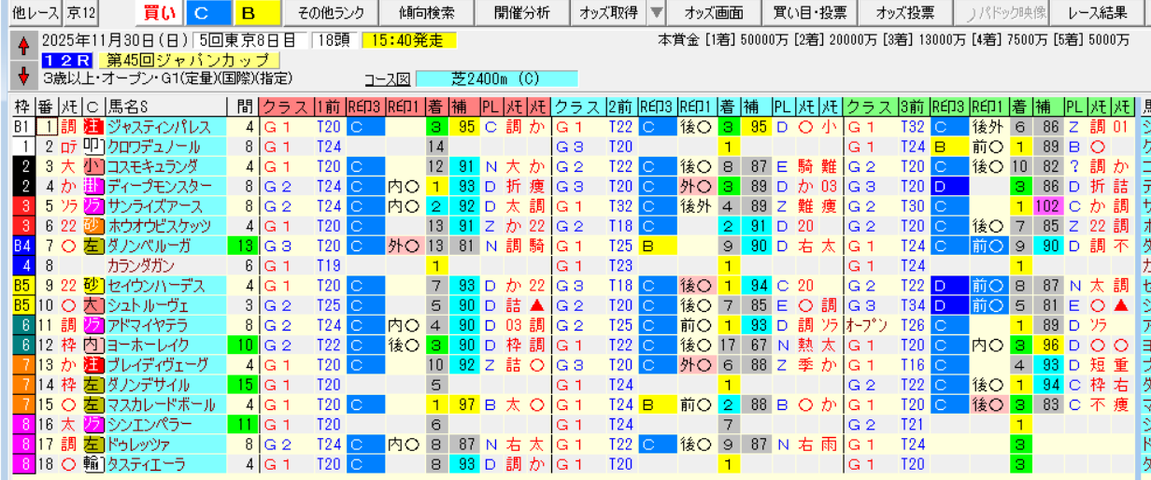
Task: Open その他ランク options
Action: [331, 12]
